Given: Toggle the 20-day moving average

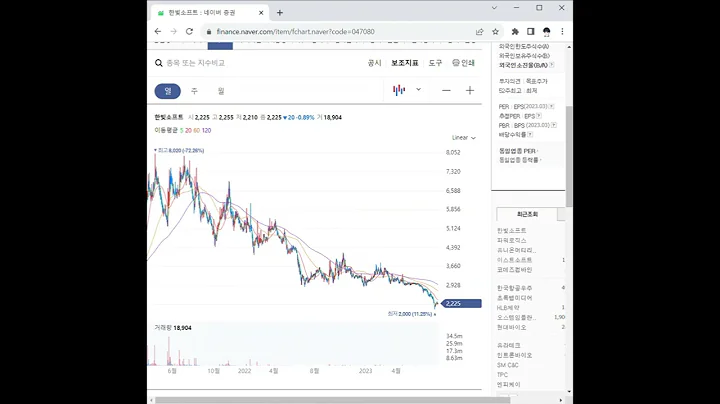Looking at the screenshot, I should [x=188, y=130].
